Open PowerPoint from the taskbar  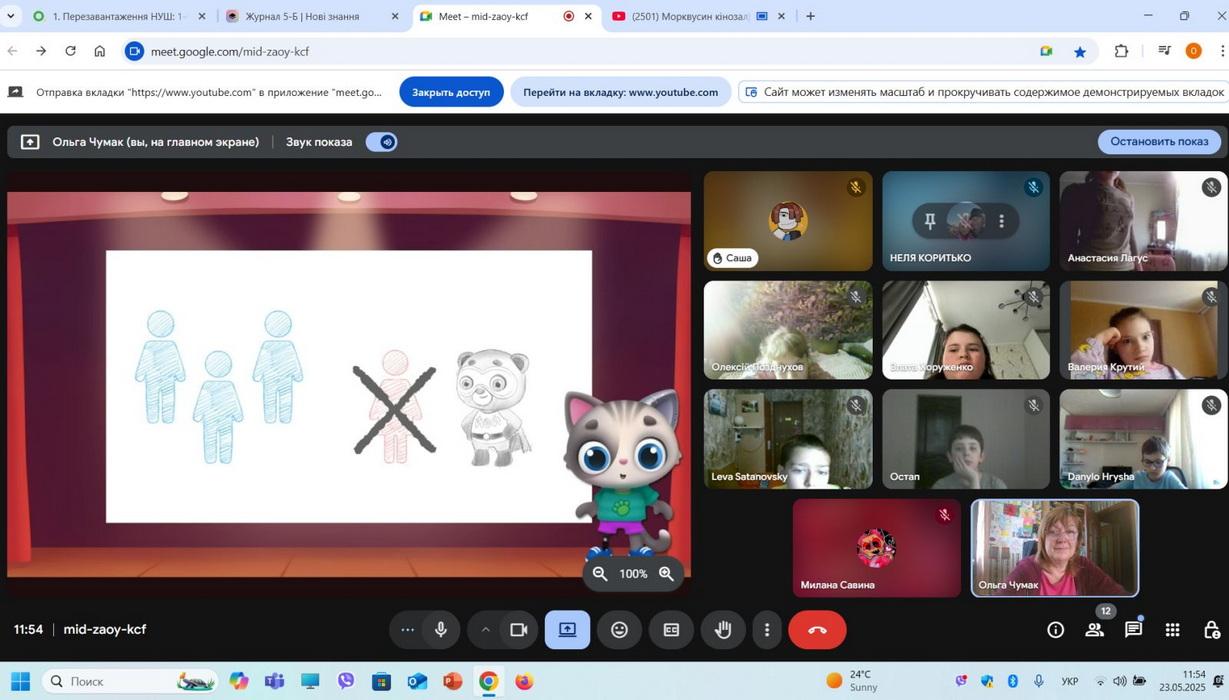(452, 681)
